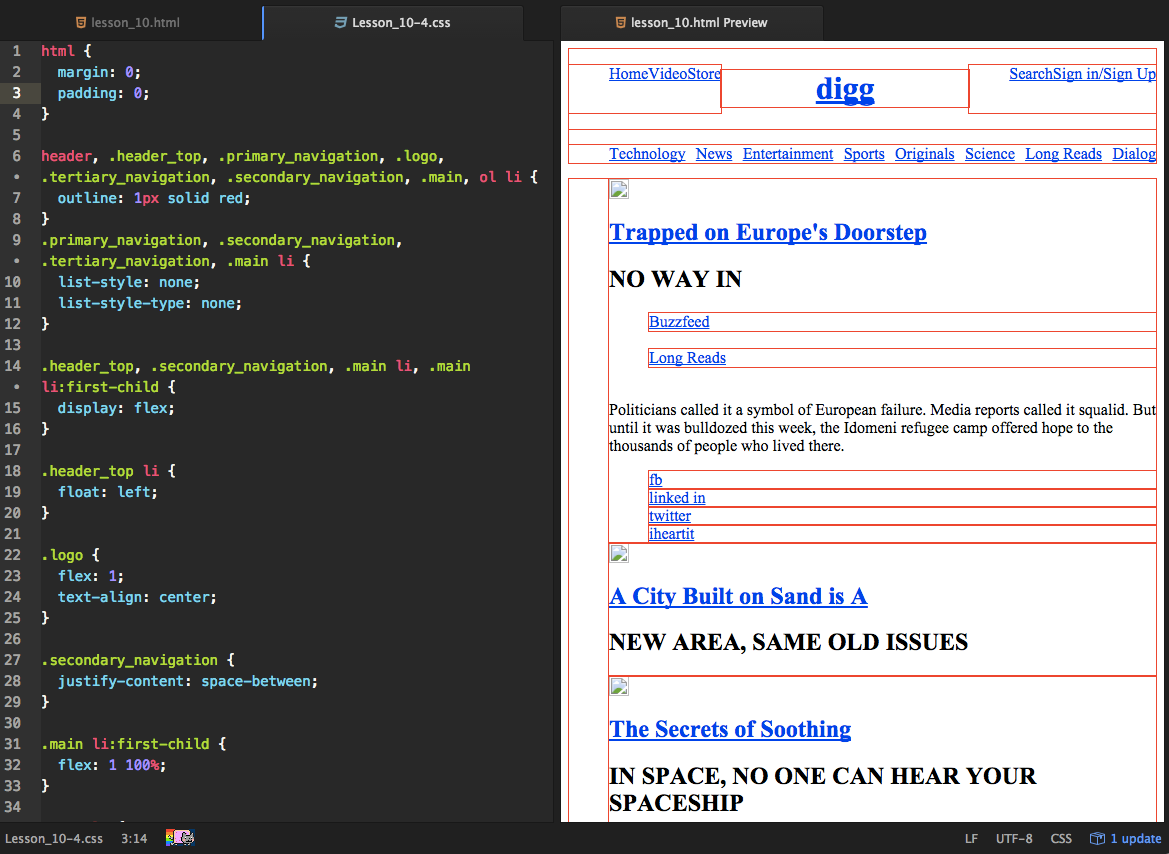Open the Store link in preview
1169x854 pixels.
tap(704, 74)
